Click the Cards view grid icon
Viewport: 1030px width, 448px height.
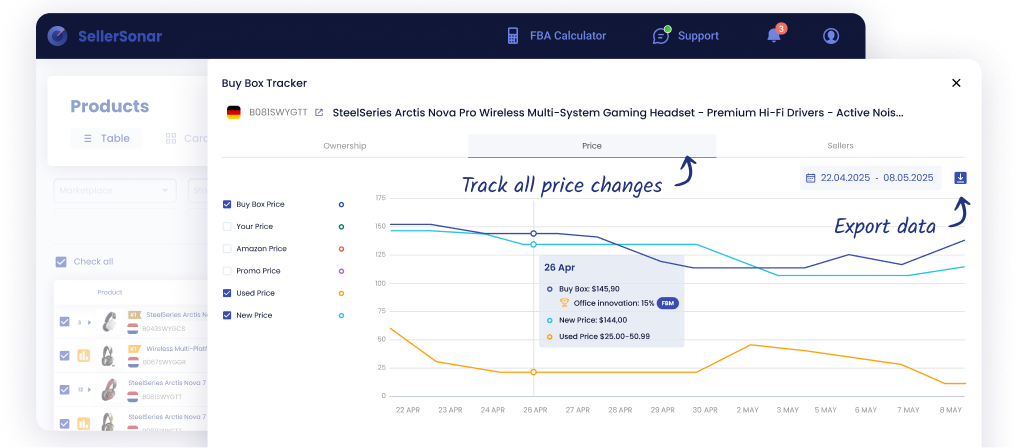point(171,139)
